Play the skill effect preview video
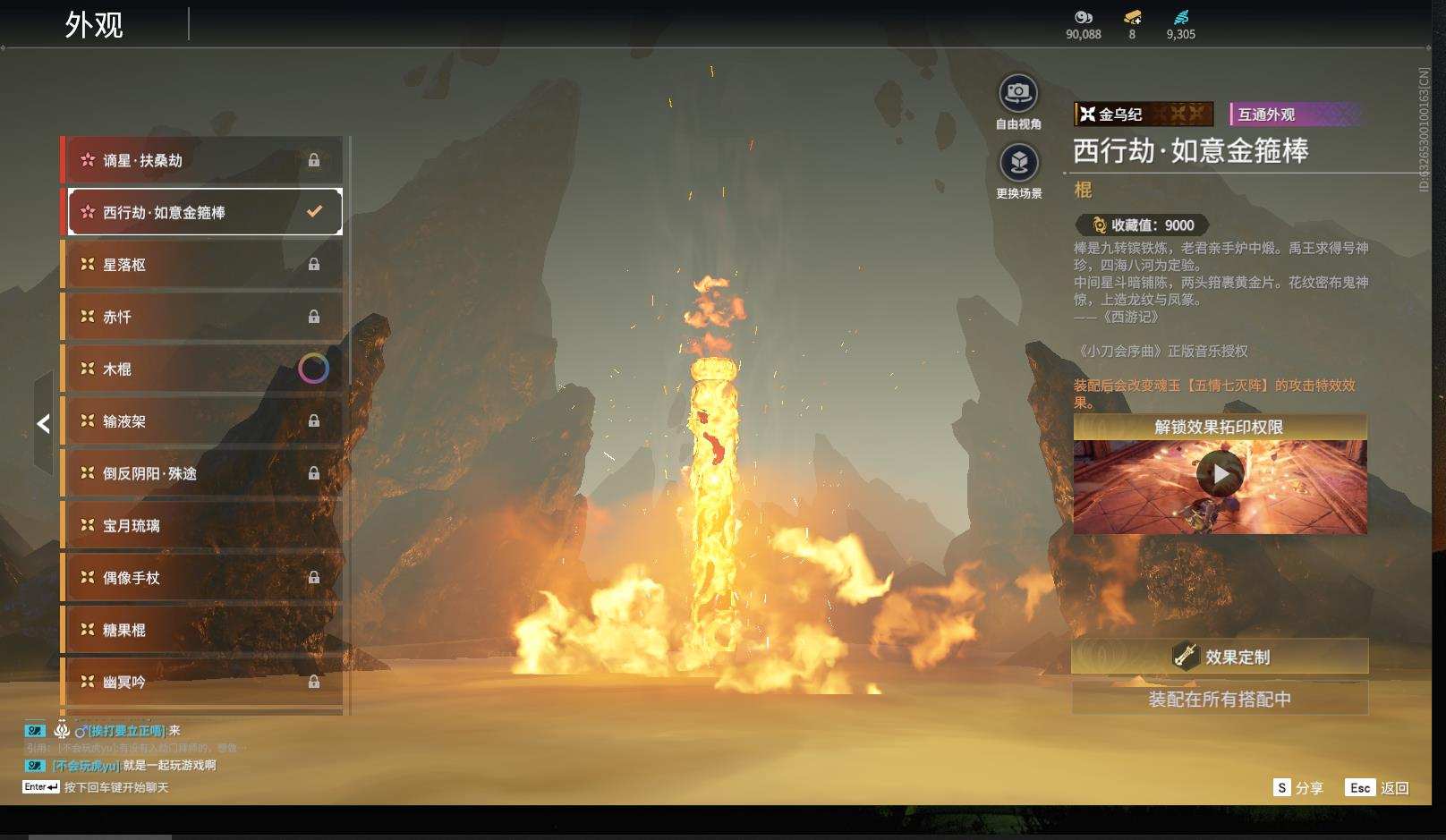Screen dimensions: 1446x840 (x=1220, y=474)
